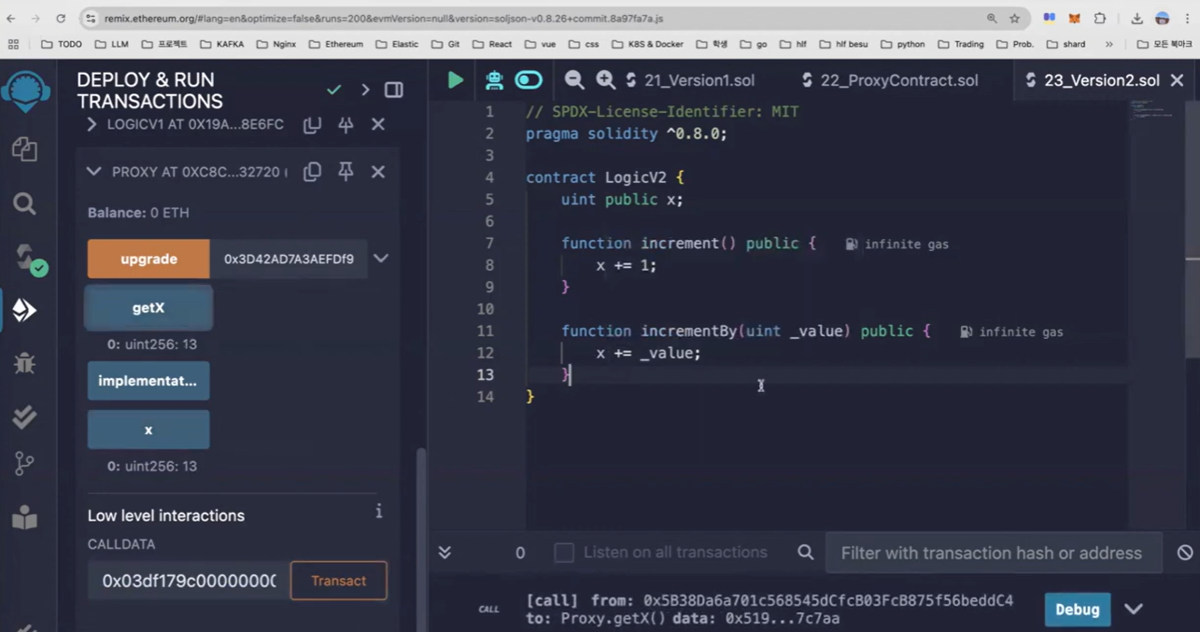Click the chevron in Deploy & Run header
The height and width of the screenshot is (632, 1200).
point(365,90)
